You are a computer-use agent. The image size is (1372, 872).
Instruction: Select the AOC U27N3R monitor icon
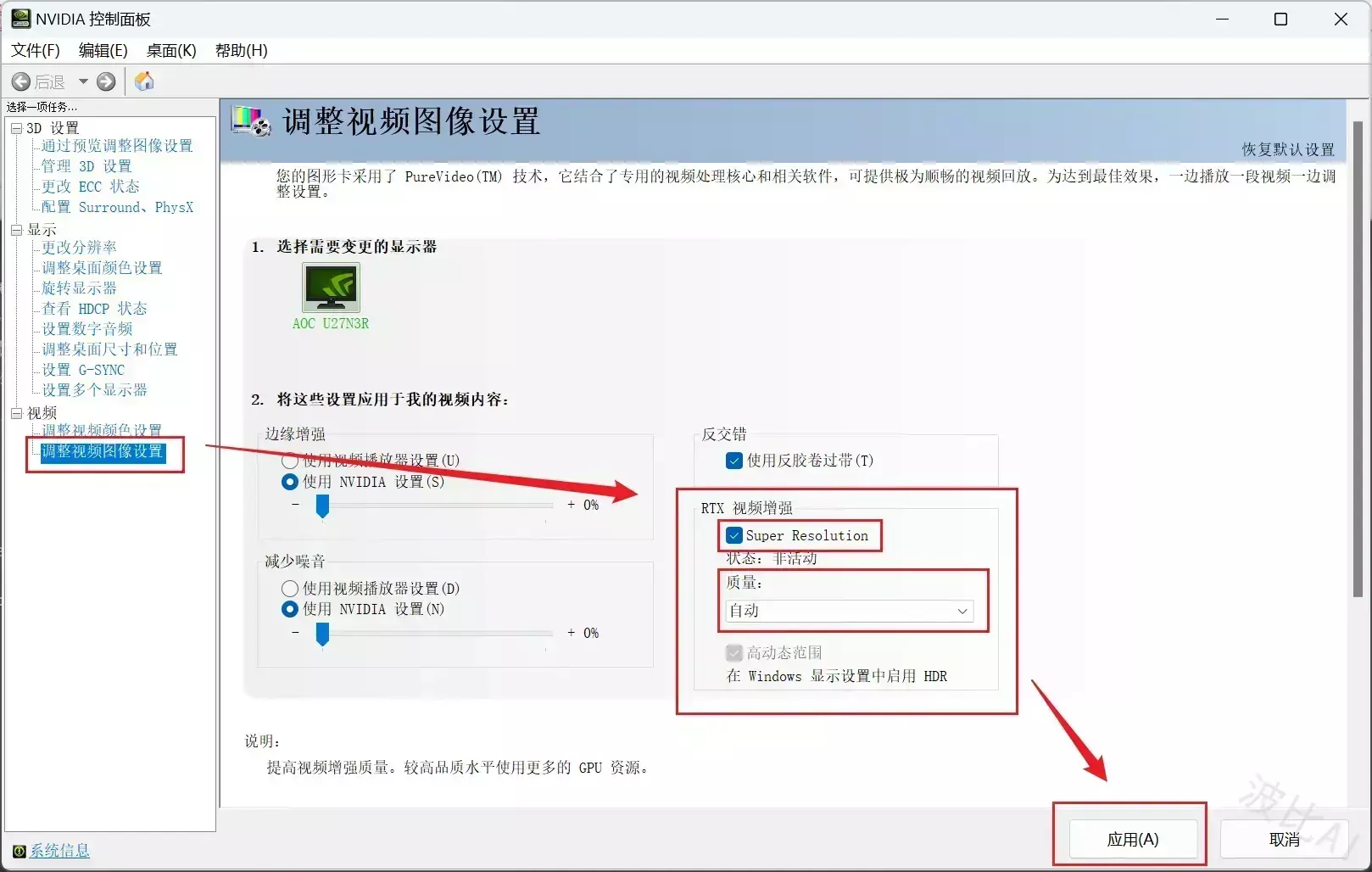click(331, 288)
